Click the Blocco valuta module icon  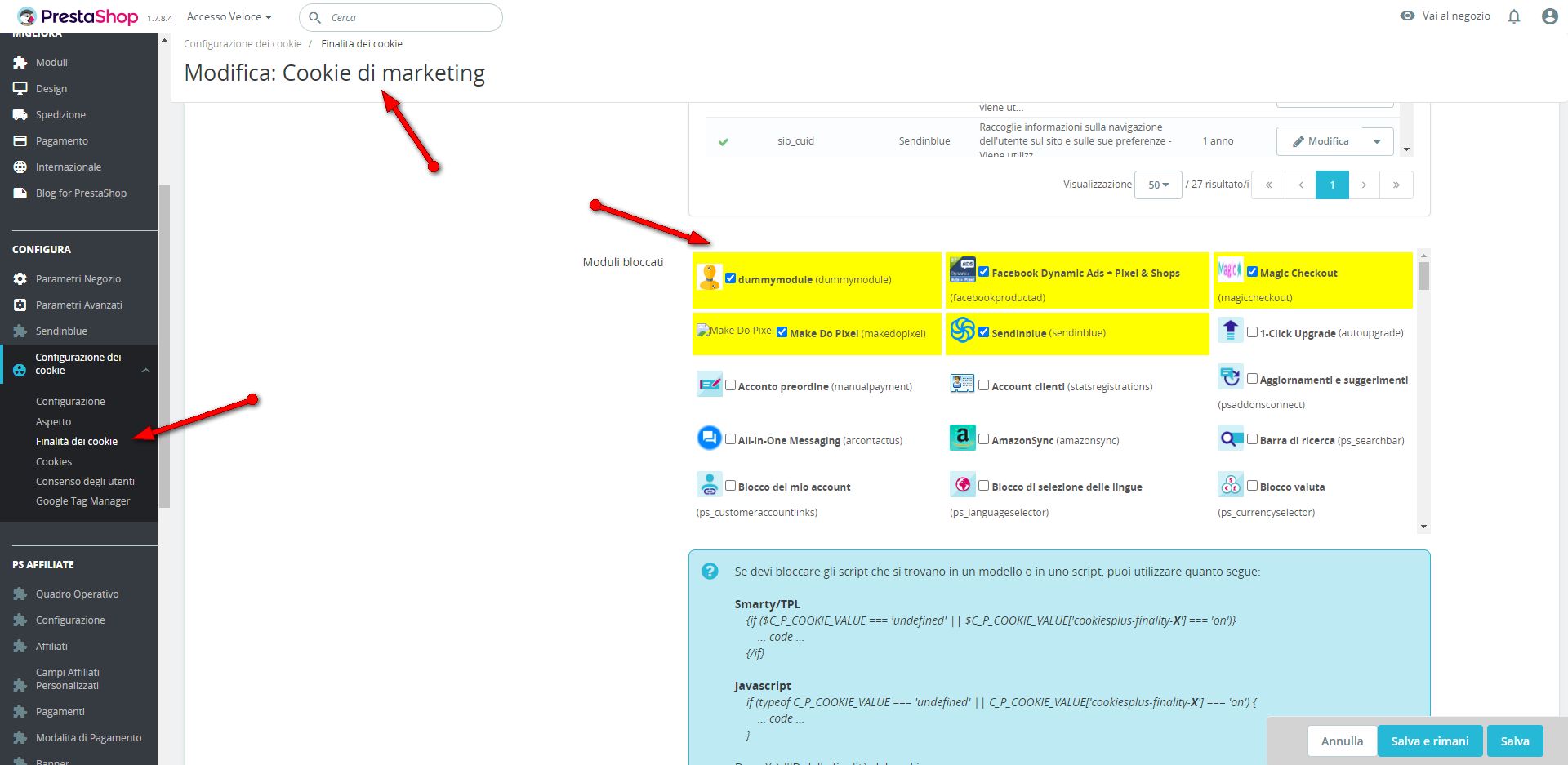click(x=1230, y=484)
